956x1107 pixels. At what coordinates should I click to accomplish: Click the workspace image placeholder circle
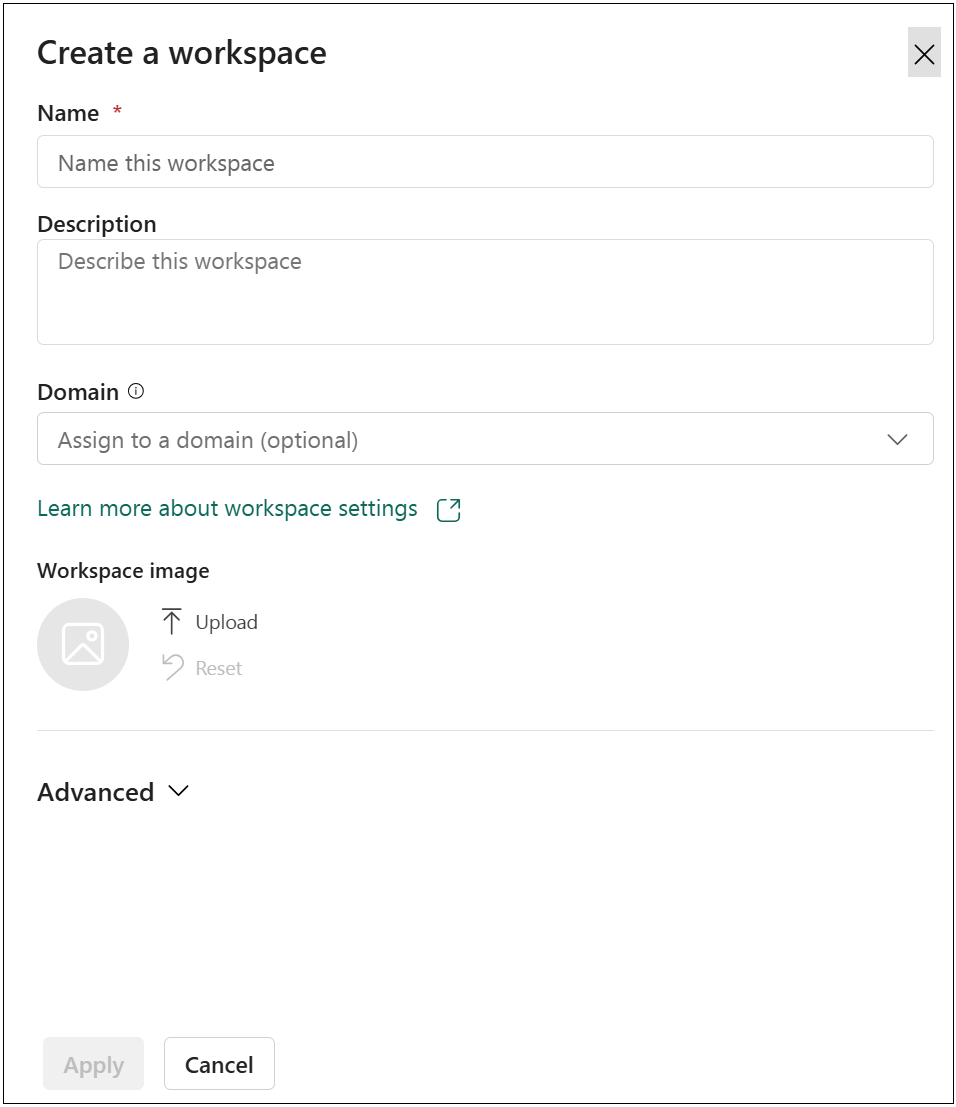click(x=83, y=644)
